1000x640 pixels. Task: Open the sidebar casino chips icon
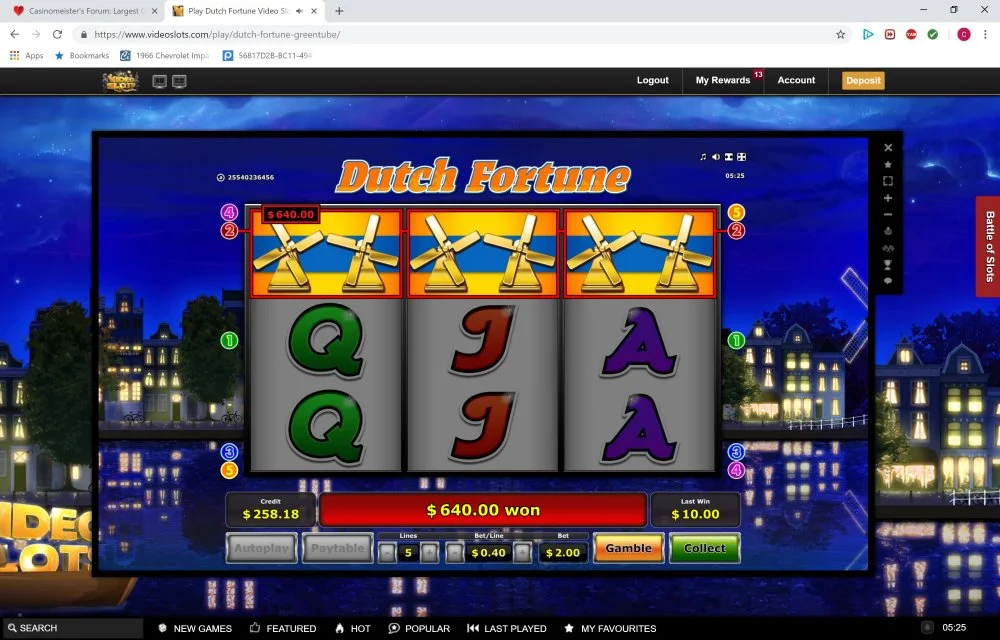coord(888,231)
